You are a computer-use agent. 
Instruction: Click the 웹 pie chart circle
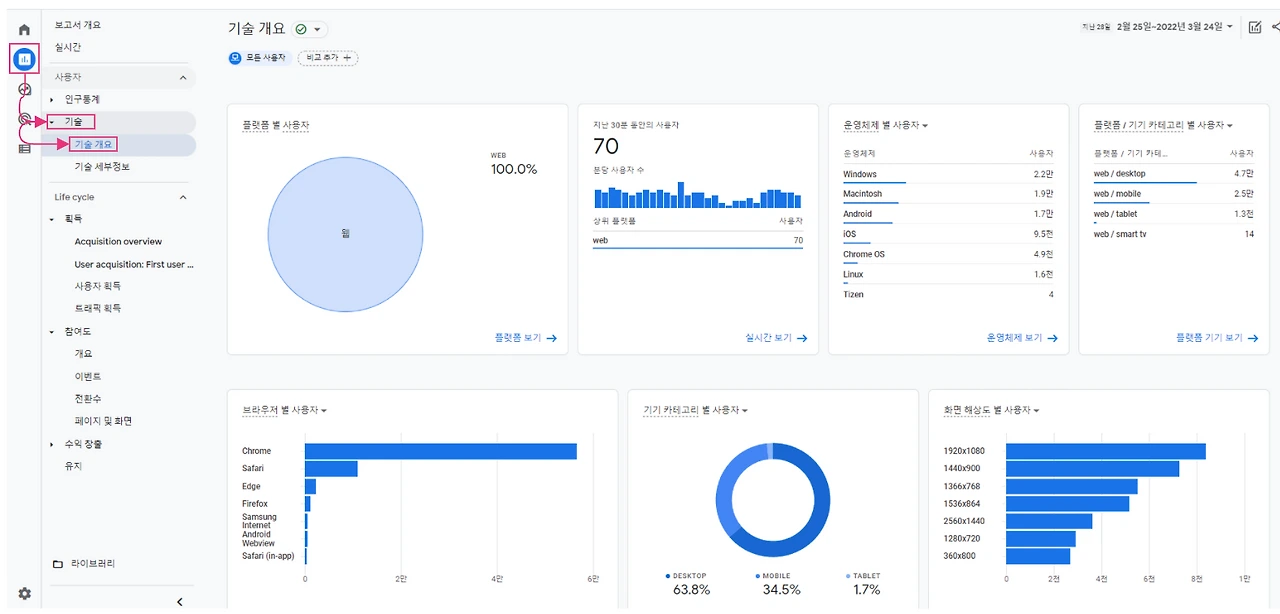[346, 234]
